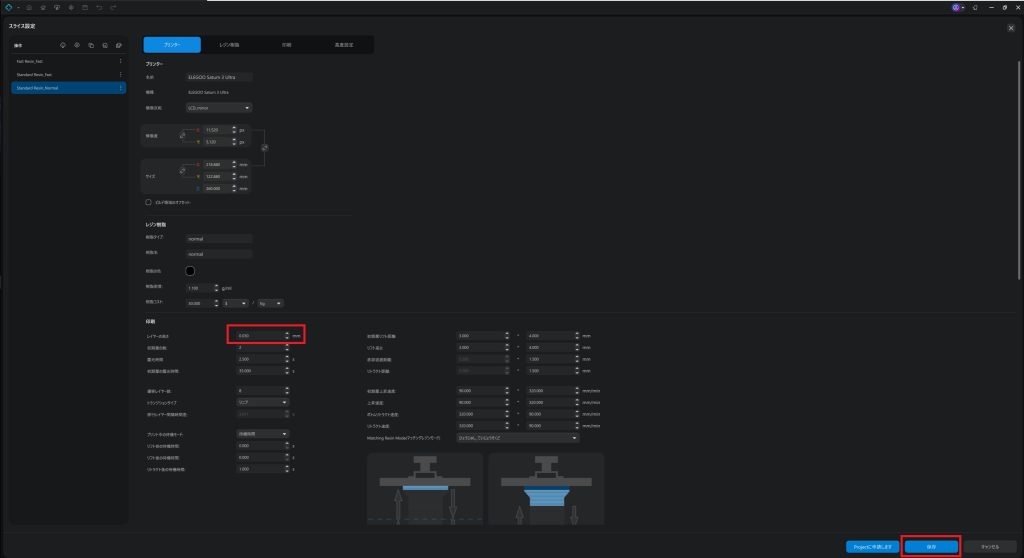
Task: Click the last icon in the profile list header
Action: coord(118,46)
